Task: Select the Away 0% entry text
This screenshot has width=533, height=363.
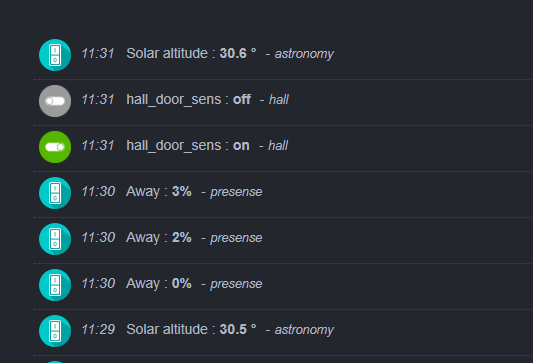Action: (x=159, y=283)
